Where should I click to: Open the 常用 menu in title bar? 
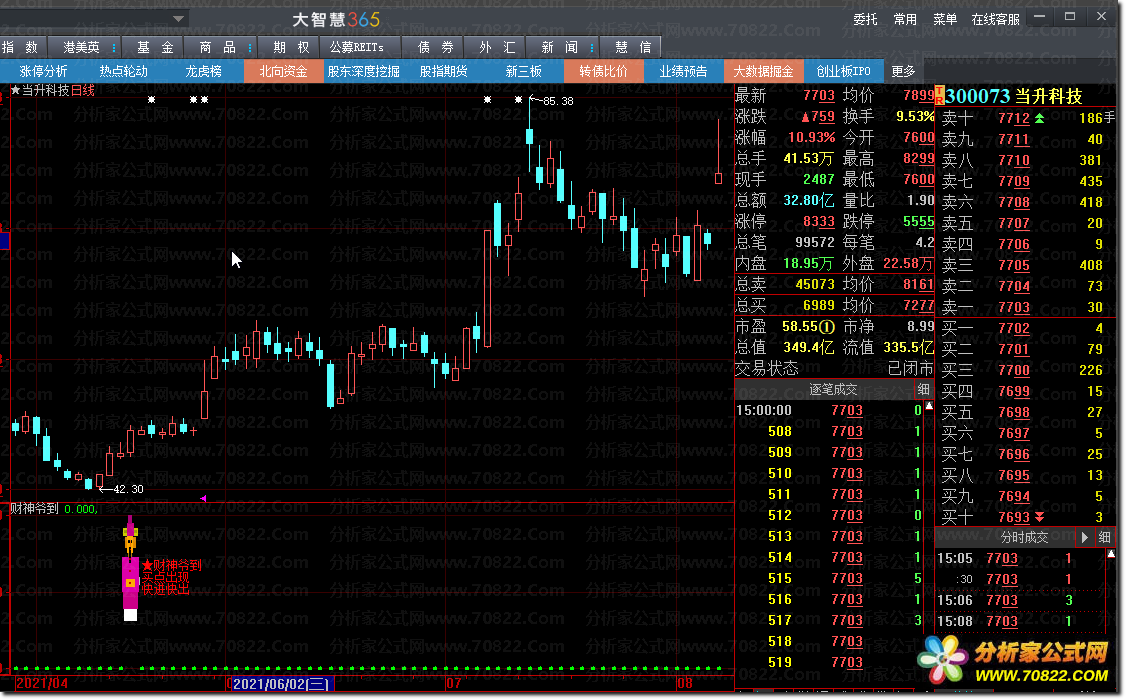coord(905,19)
